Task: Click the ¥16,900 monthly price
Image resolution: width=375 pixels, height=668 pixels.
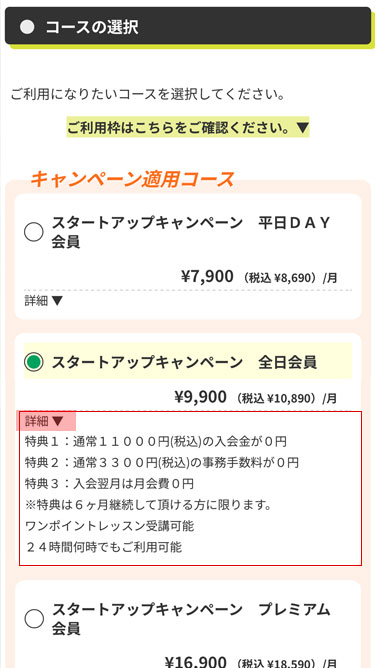Action: [197, 661]
